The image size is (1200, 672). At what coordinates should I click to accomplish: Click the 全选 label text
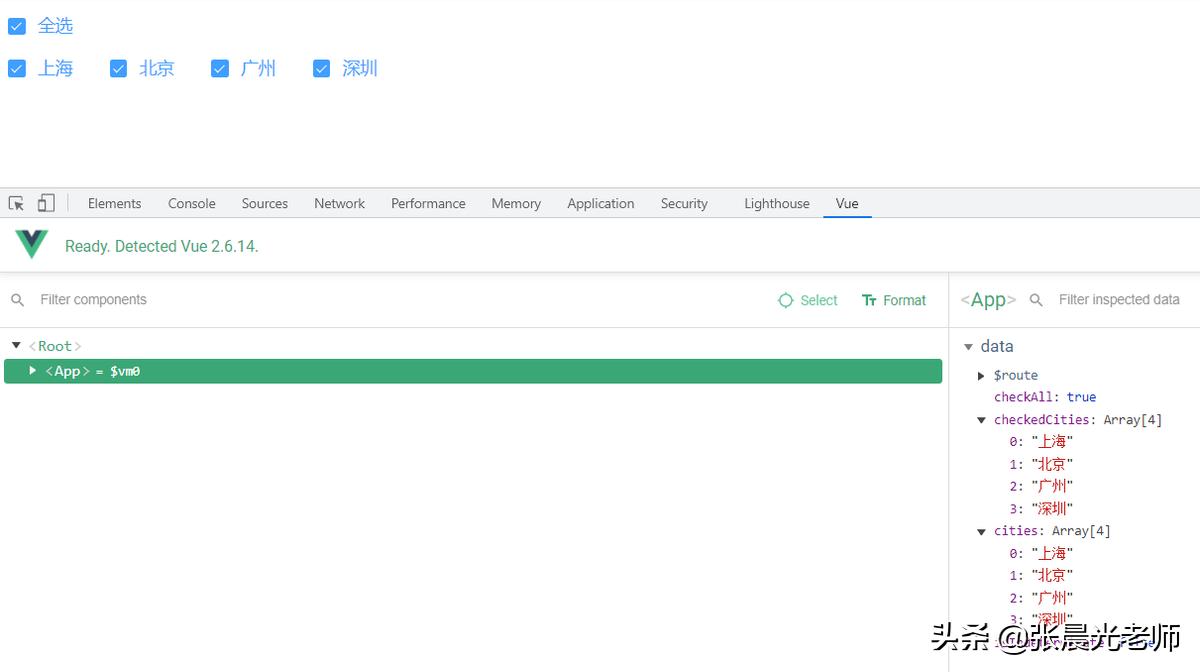[56, 26]
